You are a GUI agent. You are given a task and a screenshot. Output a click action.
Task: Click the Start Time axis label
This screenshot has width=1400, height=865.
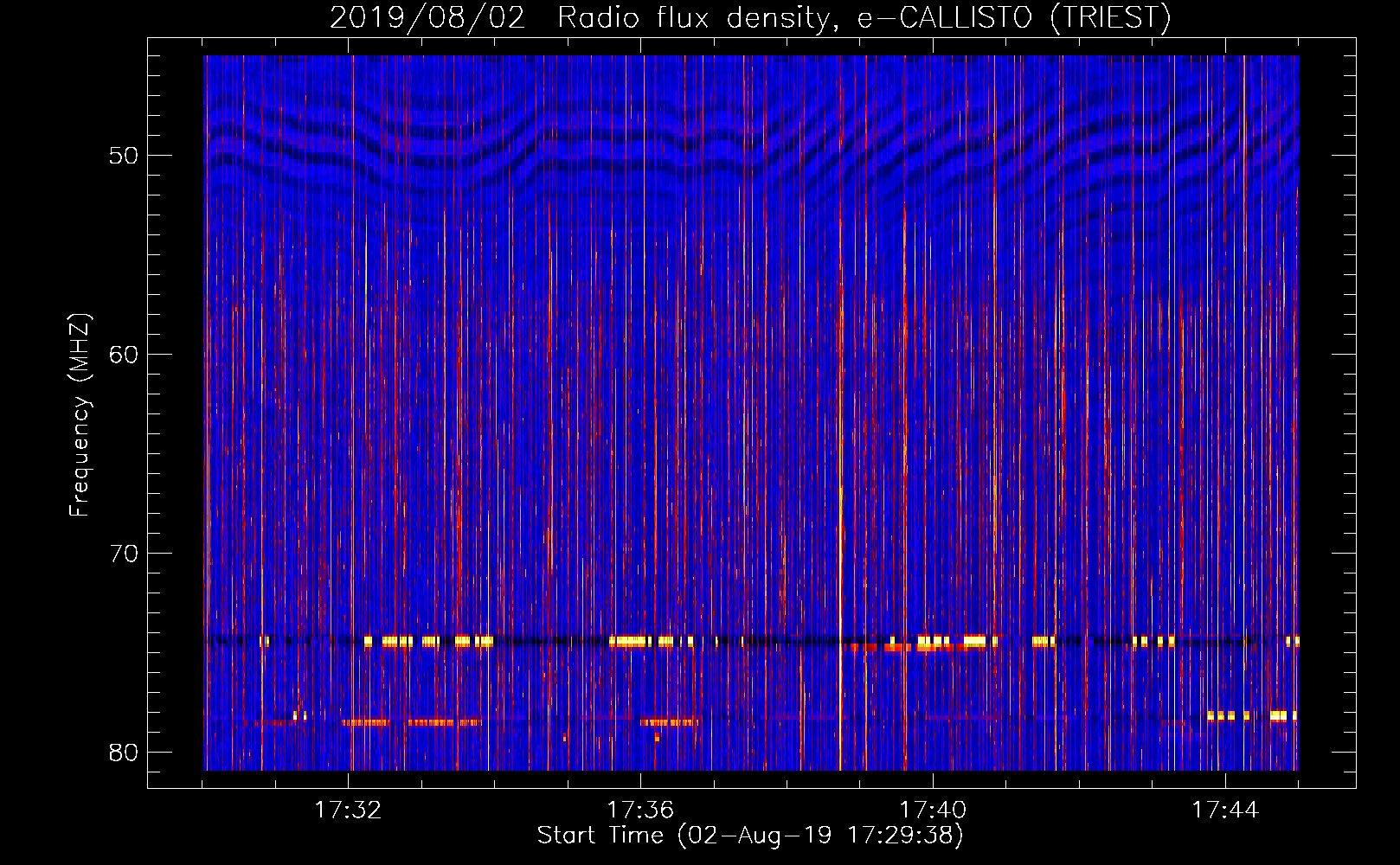(x=750, y=836)
